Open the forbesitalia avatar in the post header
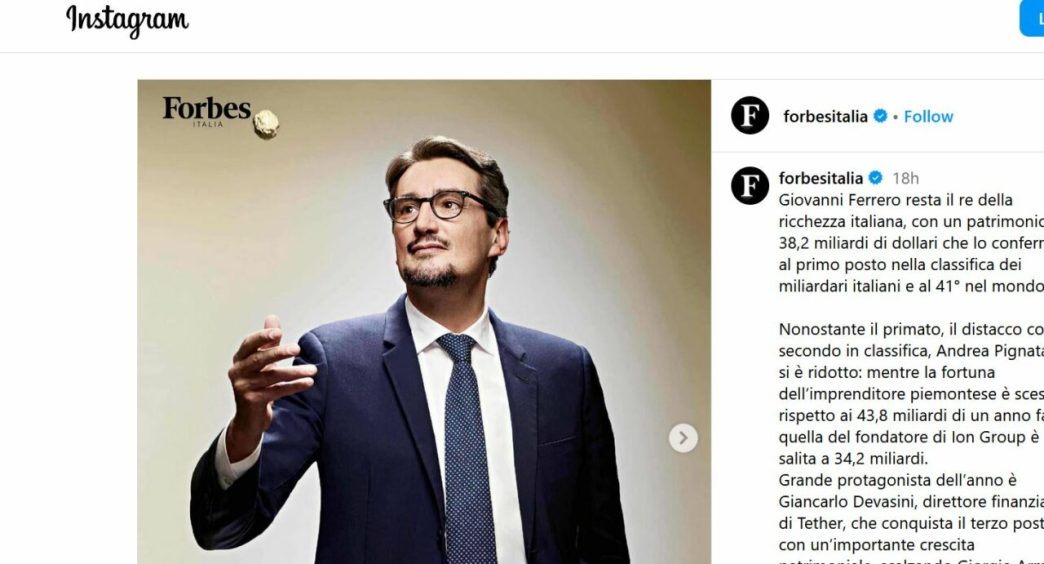 [x=750, y=115]
